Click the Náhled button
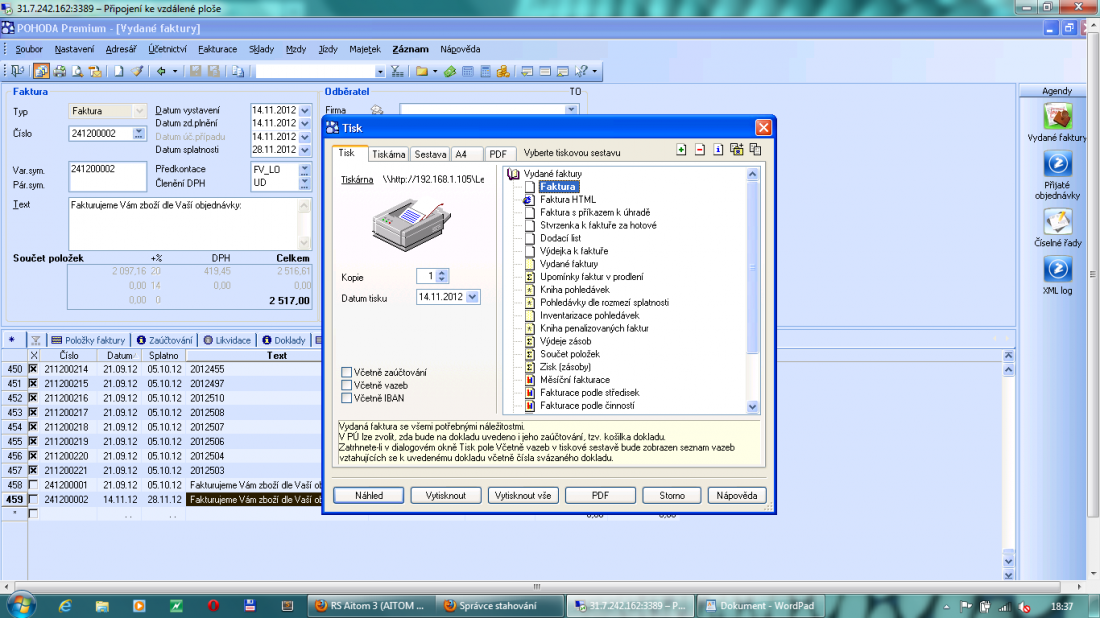1100x618 pixels. 367,495
